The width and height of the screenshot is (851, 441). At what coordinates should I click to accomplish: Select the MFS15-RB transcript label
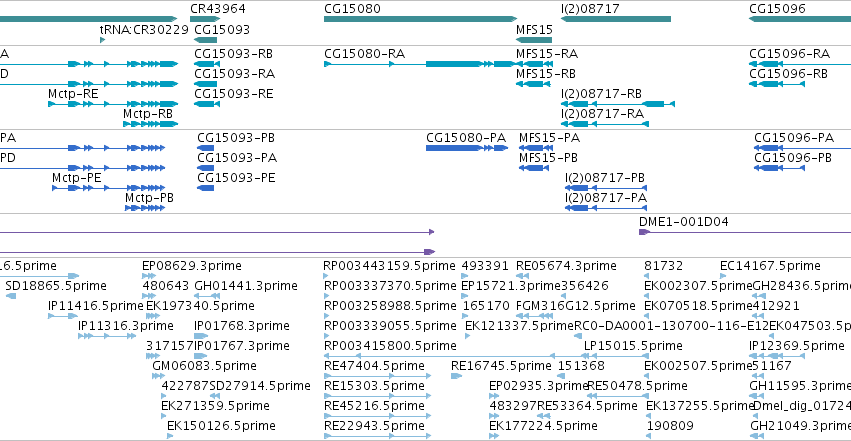[x=546, y=73]
